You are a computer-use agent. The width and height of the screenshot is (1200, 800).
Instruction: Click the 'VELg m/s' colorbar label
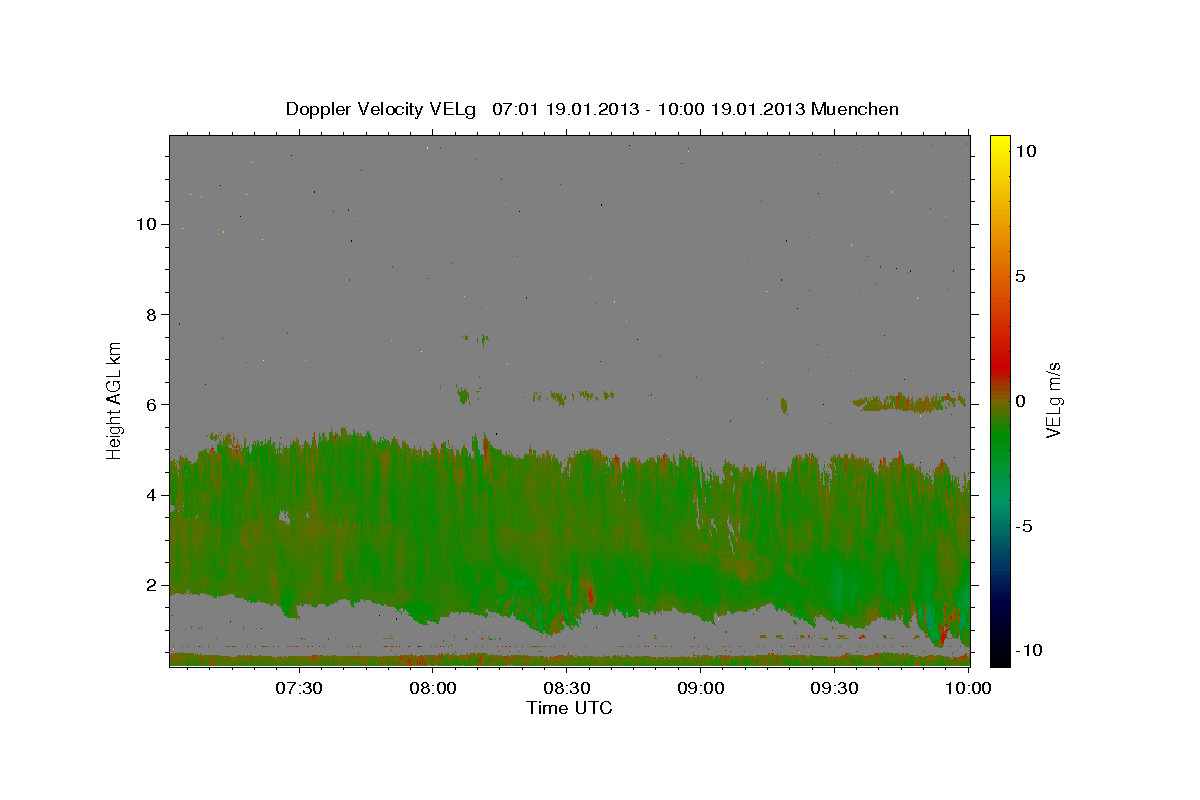(x=1053, y=400)
